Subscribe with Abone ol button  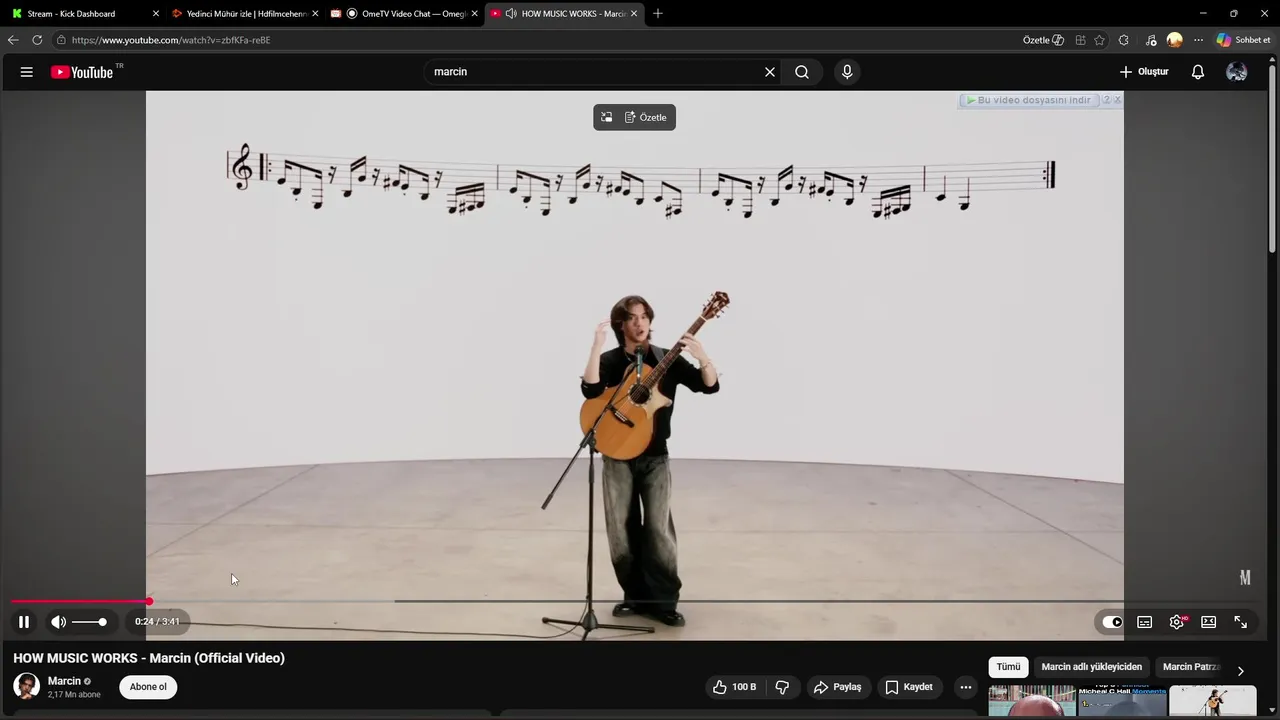148,687
